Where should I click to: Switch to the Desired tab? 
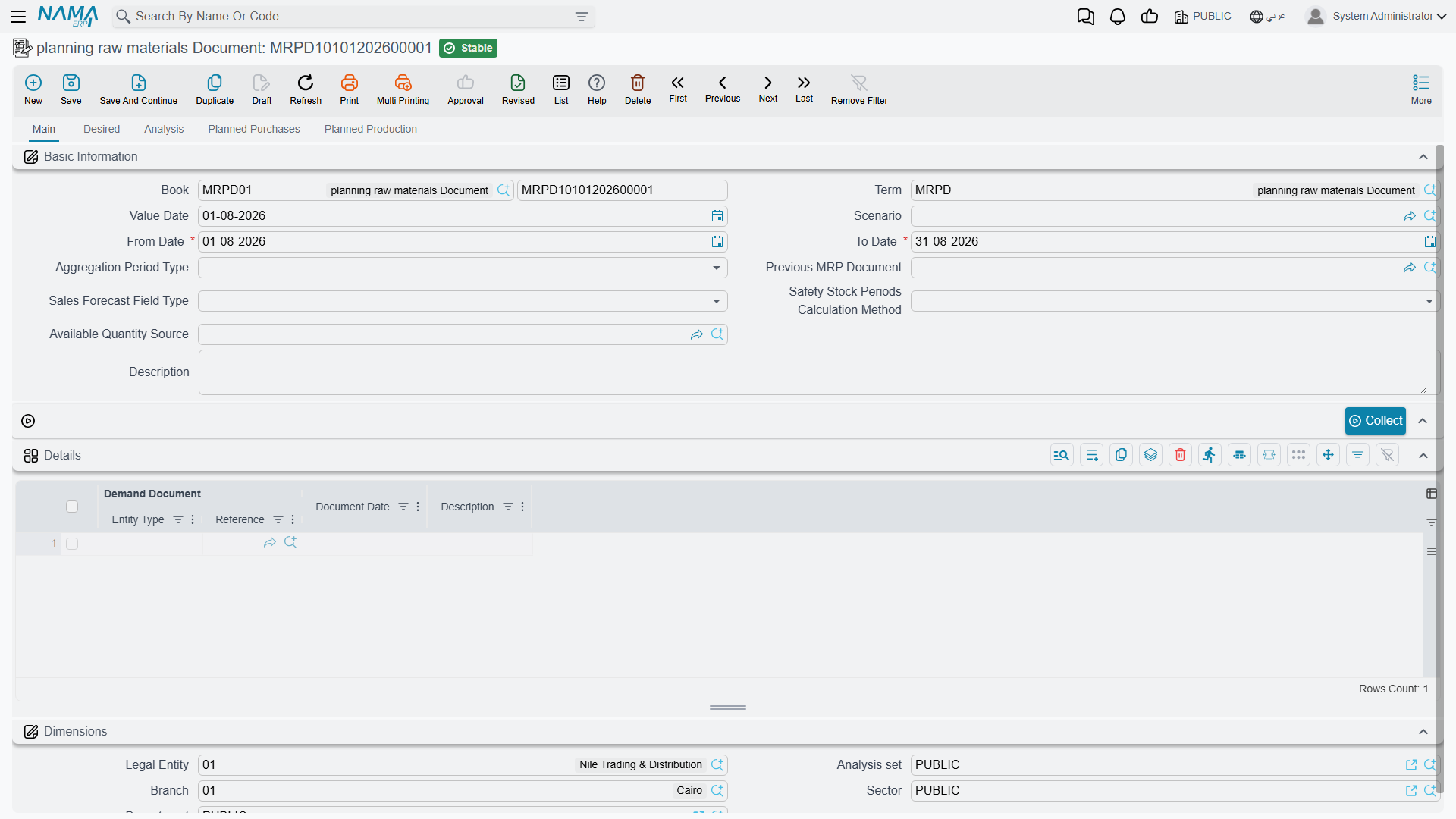(x=102, y=129)
